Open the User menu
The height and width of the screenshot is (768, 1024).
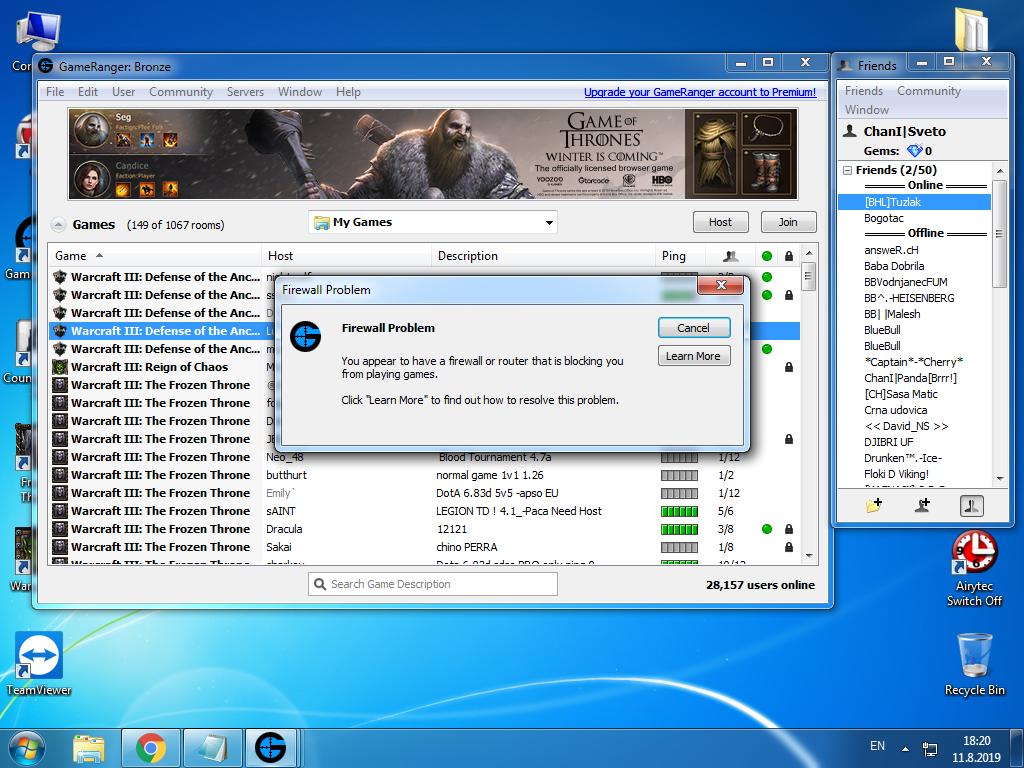[x=123, y=92]
